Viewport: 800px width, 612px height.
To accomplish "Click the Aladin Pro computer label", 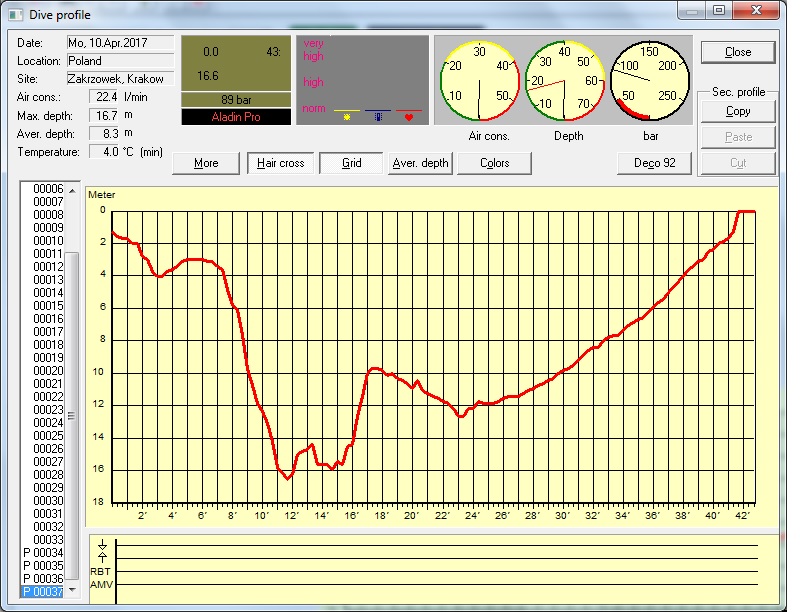I will point(236,117).
